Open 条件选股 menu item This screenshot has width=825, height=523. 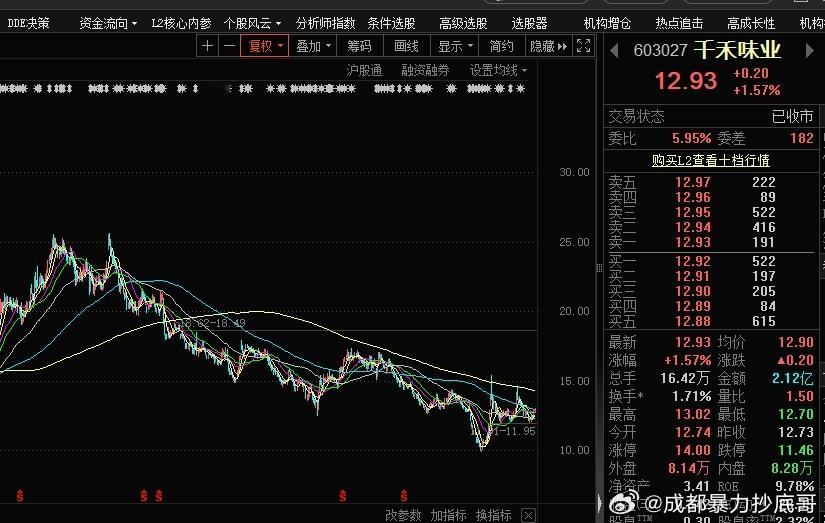click(391, 23)
